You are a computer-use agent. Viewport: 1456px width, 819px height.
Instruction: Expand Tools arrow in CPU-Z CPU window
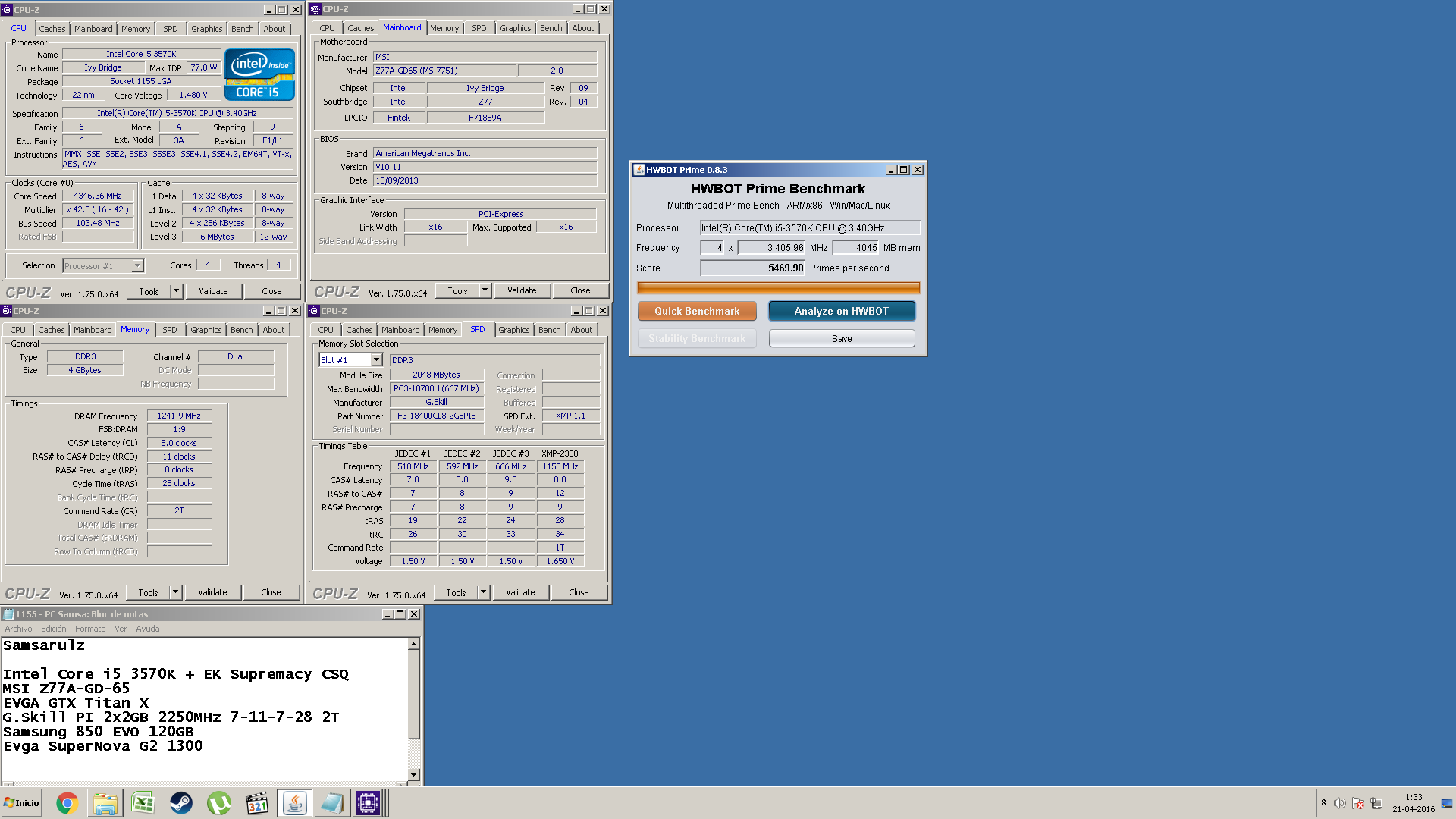tap(177, 291)
